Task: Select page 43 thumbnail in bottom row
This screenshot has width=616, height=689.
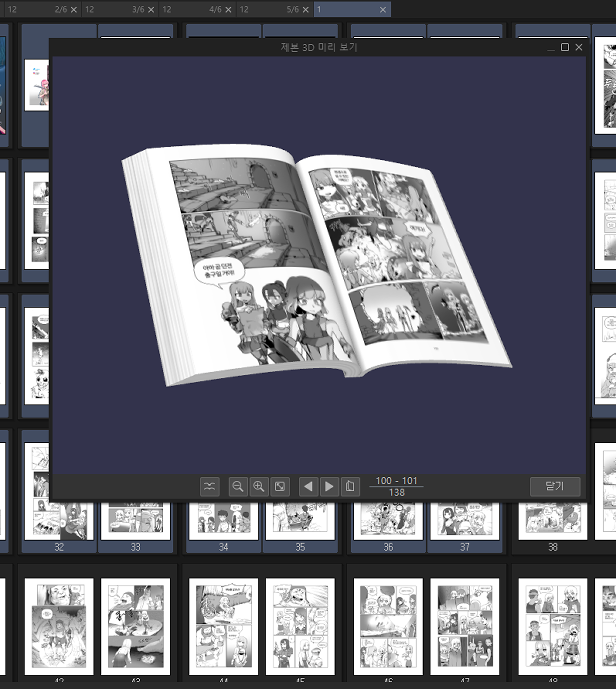Action: coord(135,626)
